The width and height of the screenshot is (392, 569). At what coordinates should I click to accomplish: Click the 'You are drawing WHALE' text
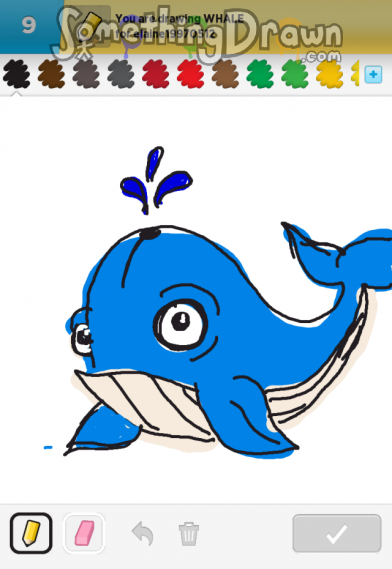coord(179,19)
